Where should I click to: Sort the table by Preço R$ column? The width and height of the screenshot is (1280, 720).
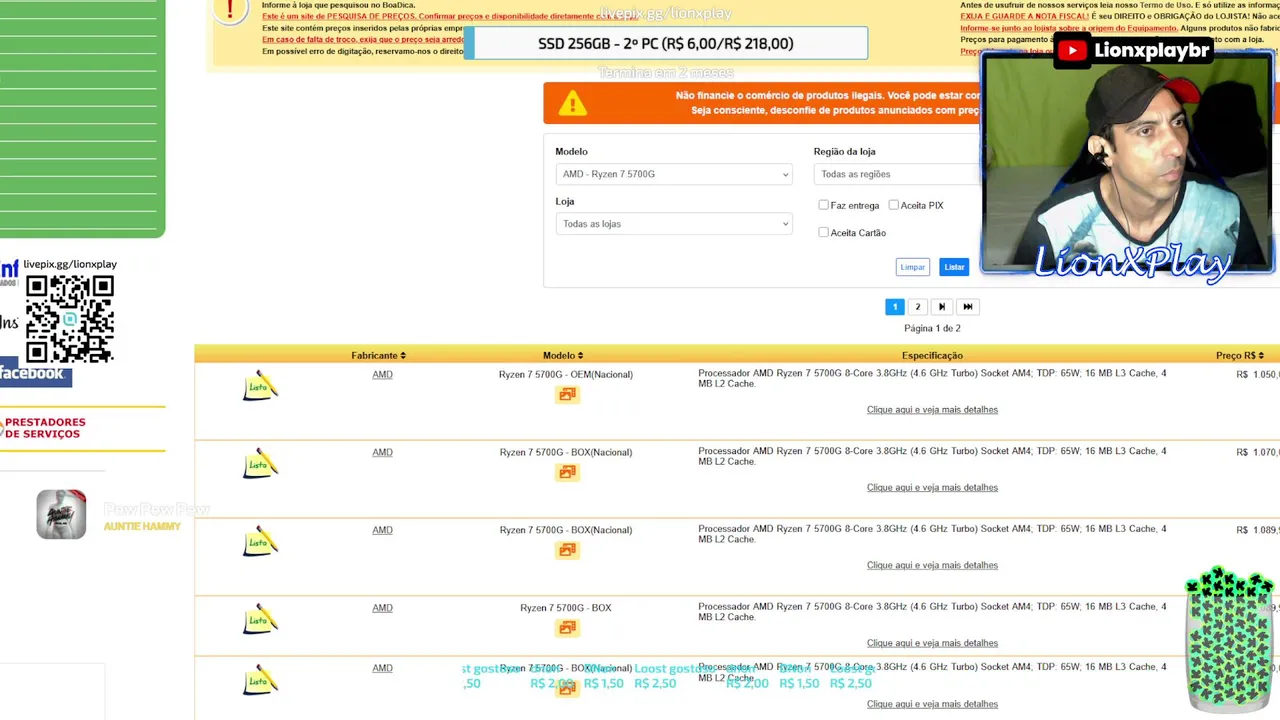(1240, 355)
